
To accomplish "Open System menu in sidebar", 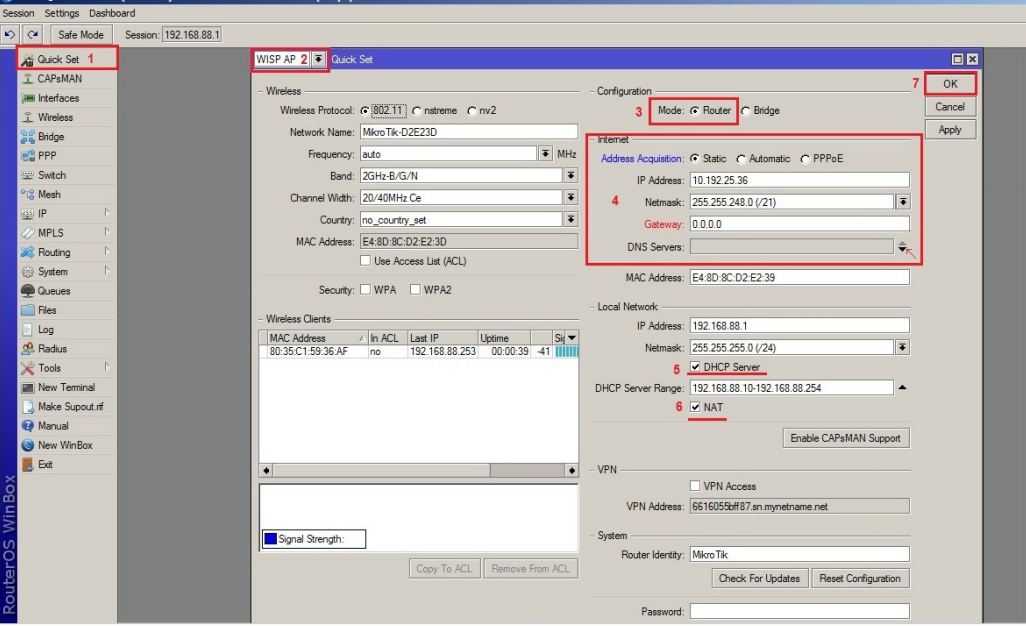I will click(x=67, y=271).
